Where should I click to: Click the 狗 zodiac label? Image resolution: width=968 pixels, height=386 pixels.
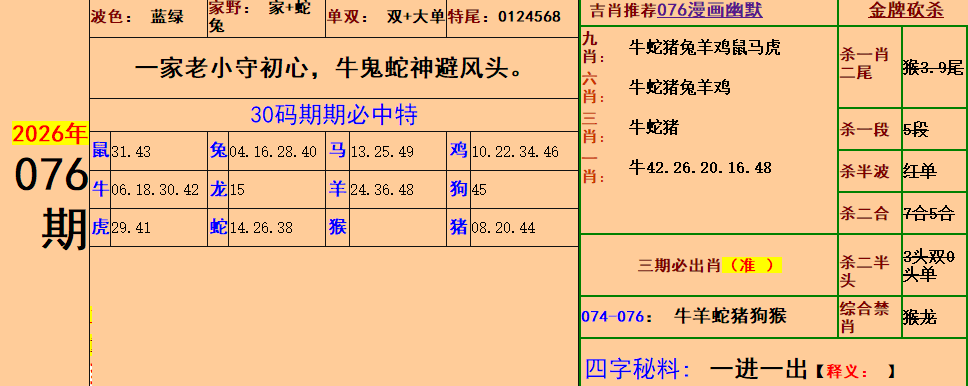[x=458, y=188]
